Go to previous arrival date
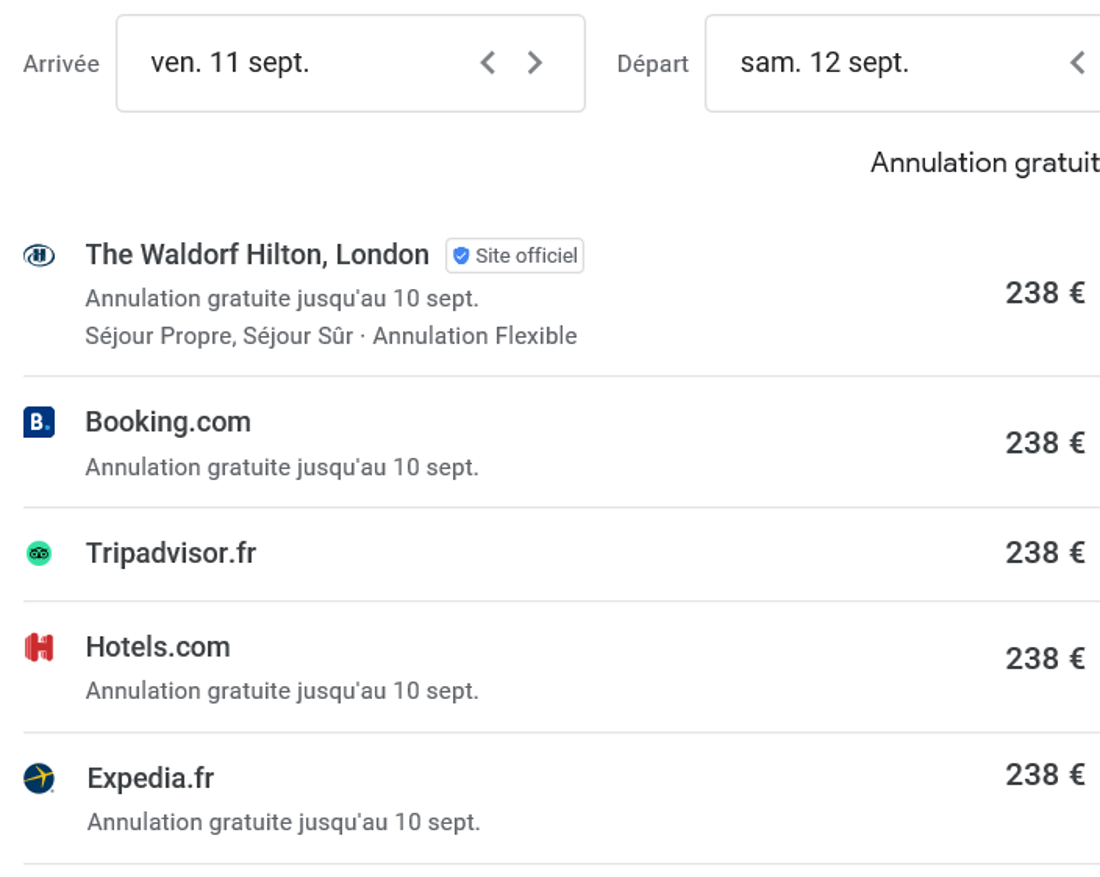Image resolution: width=1100 pixels, height=877 pixels. (x=488, y=63)
